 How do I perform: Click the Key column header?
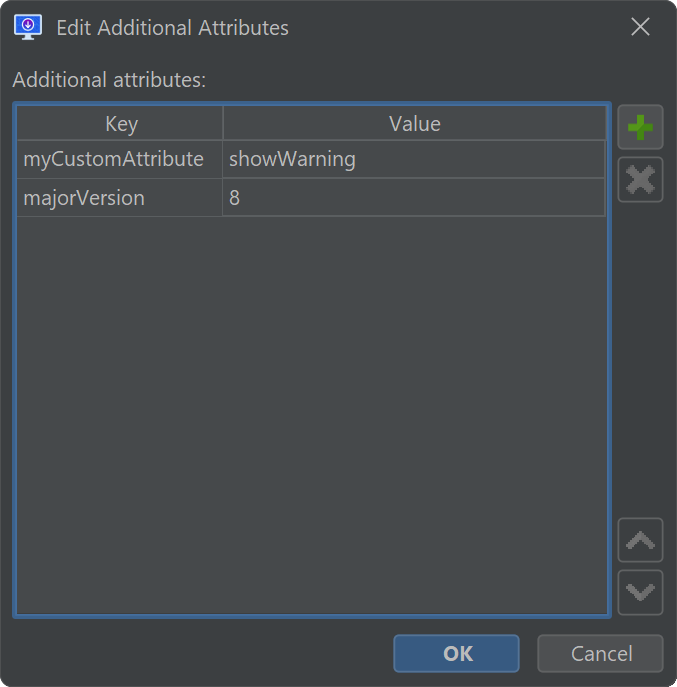point(120,124)
